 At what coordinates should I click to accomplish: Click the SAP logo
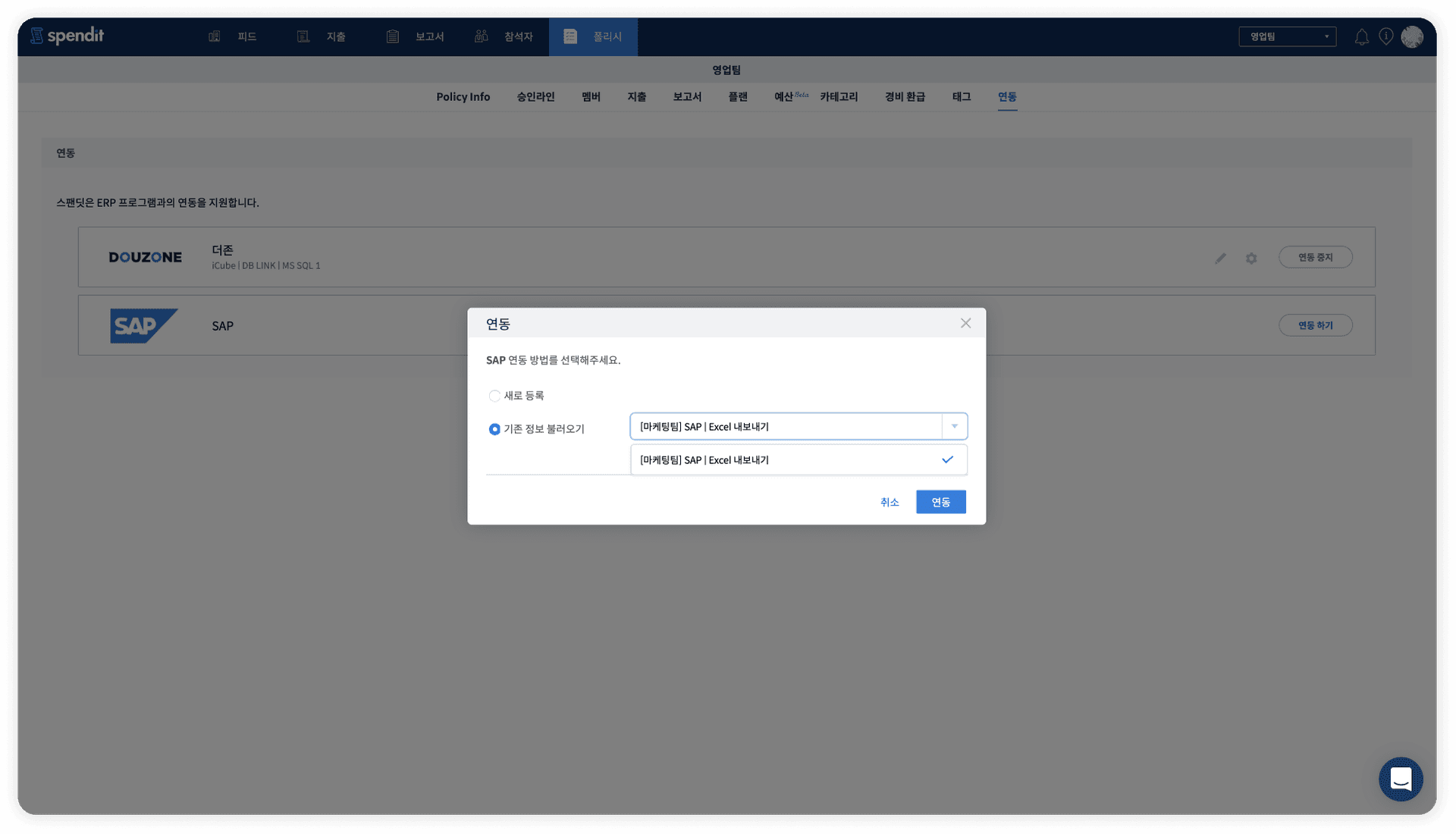(144, 325)
